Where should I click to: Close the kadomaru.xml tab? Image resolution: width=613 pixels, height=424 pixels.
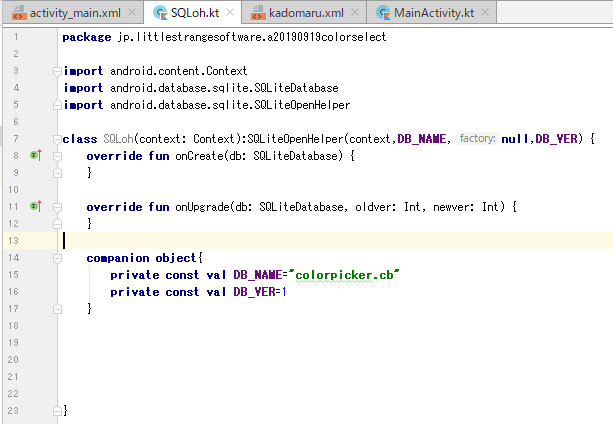355,13
